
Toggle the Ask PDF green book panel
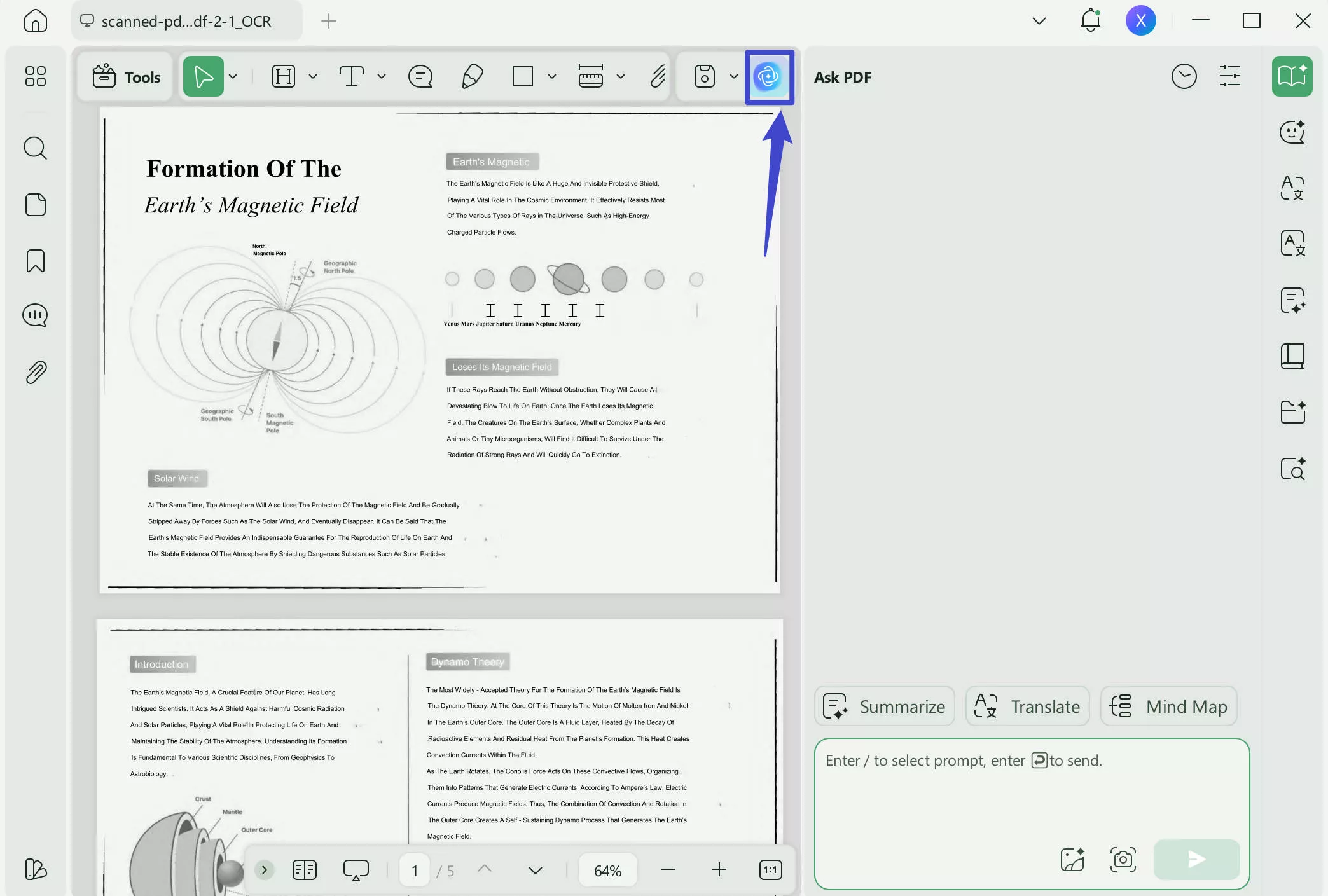point(1292,77)
